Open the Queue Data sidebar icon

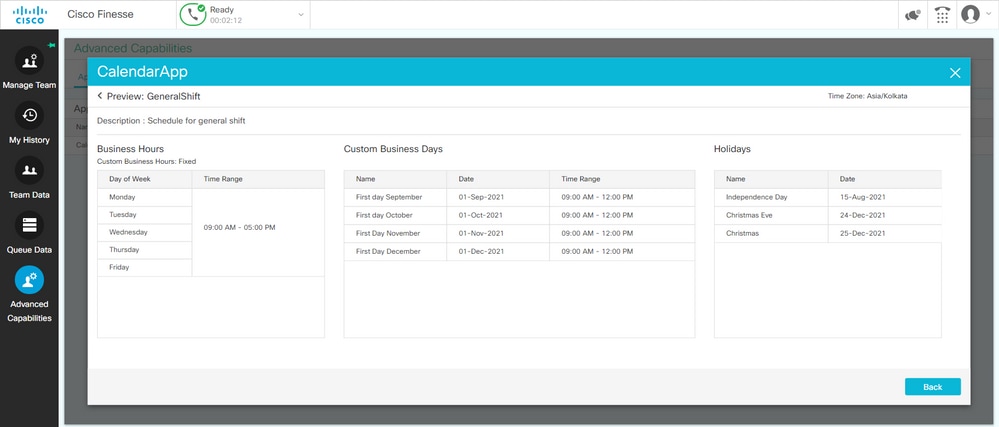pyautogui.click(x=29, y=225)
